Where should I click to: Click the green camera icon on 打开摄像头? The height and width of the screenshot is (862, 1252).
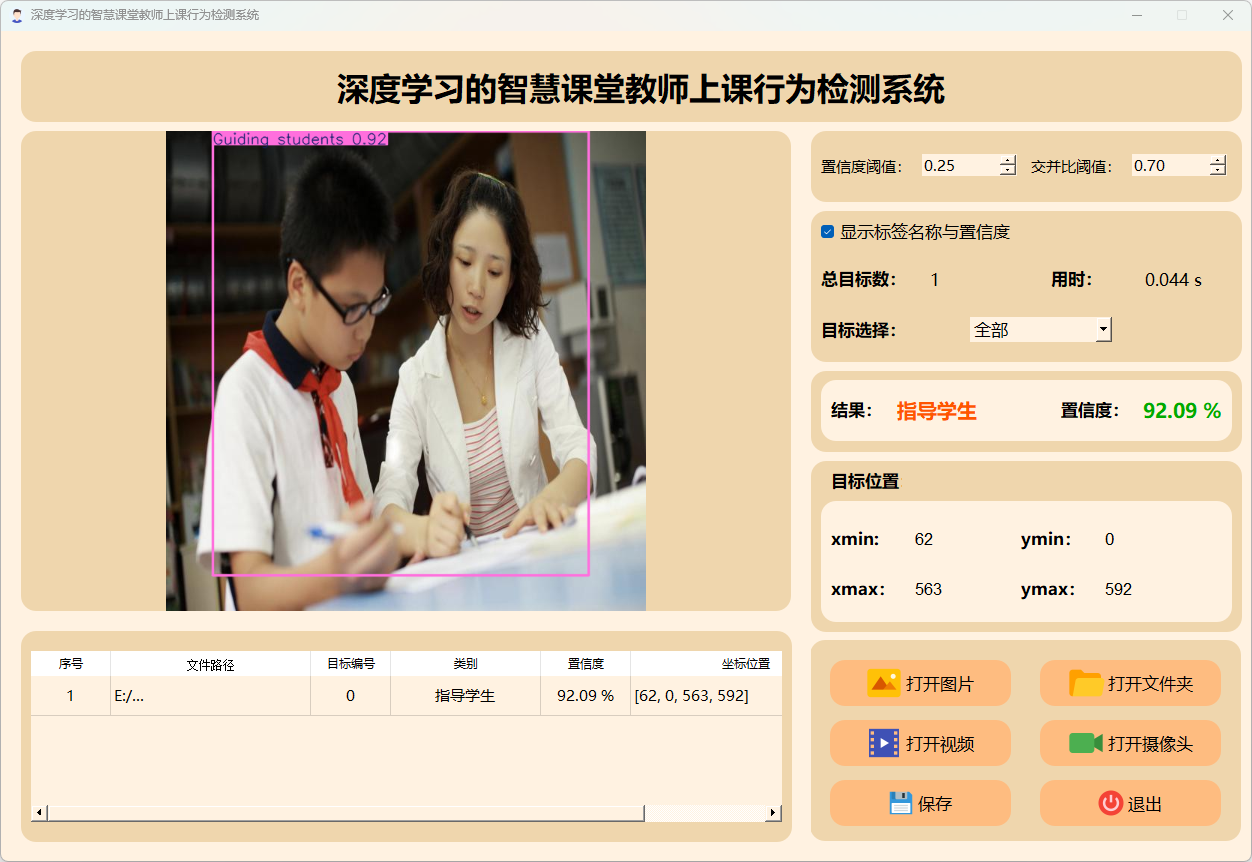[x=1086, y=743]
